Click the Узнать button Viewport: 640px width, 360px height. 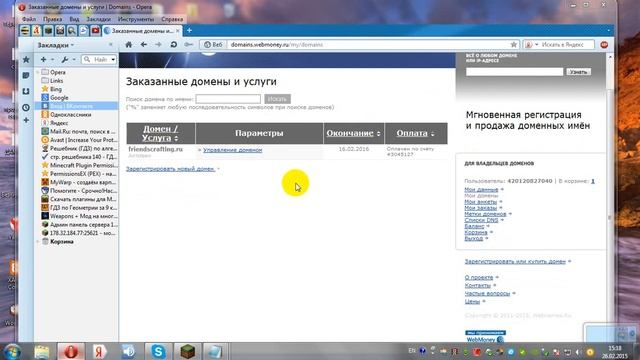[x=578, y=72]
